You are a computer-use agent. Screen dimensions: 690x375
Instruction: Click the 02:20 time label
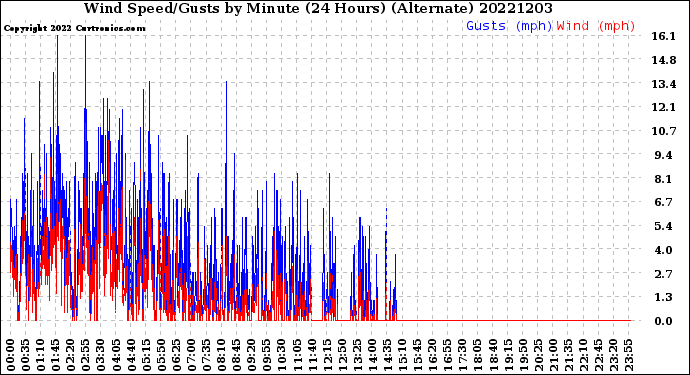70,355
